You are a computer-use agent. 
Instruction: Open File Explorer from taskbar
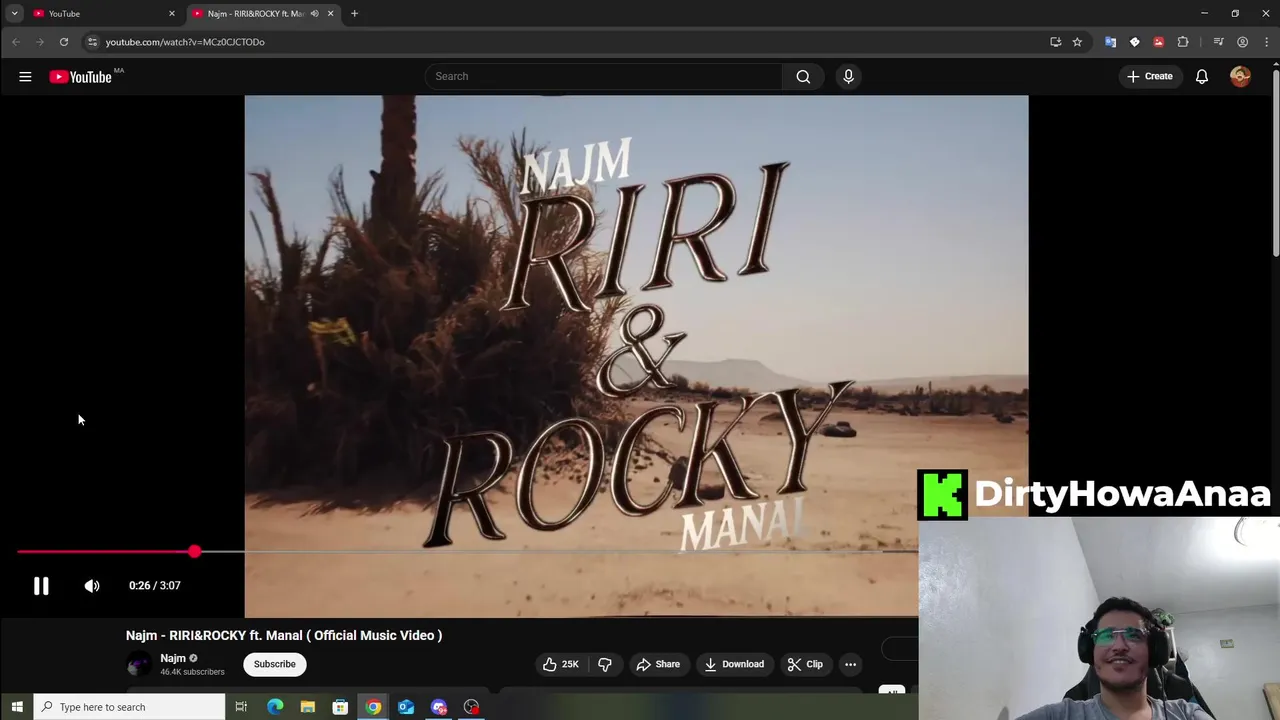pos(308,707)
